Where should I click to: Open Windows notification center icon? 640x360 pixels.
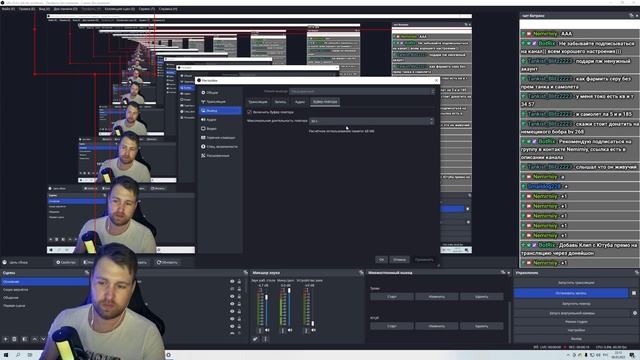(x=632, y=356)
